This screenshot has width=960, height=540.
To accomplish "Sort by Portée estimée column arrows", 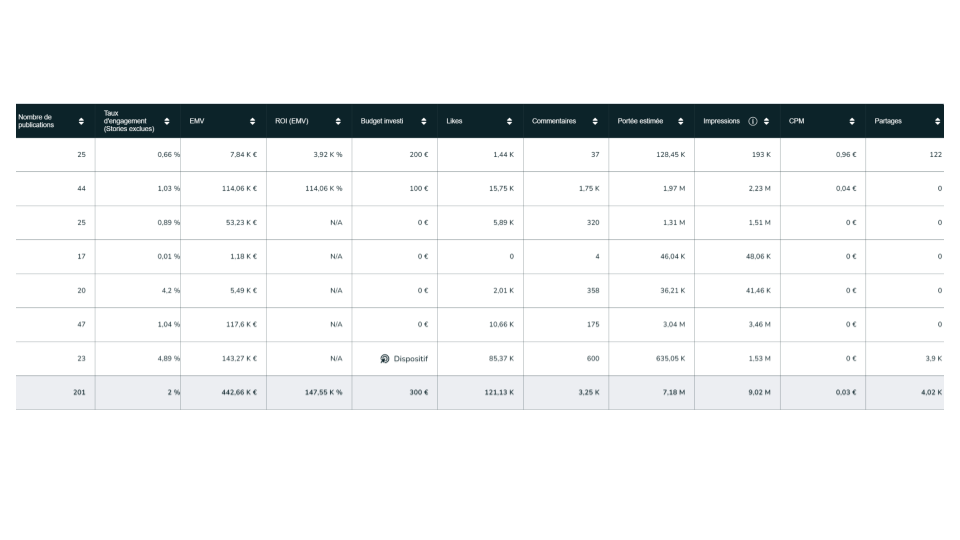I will [681, 121].
